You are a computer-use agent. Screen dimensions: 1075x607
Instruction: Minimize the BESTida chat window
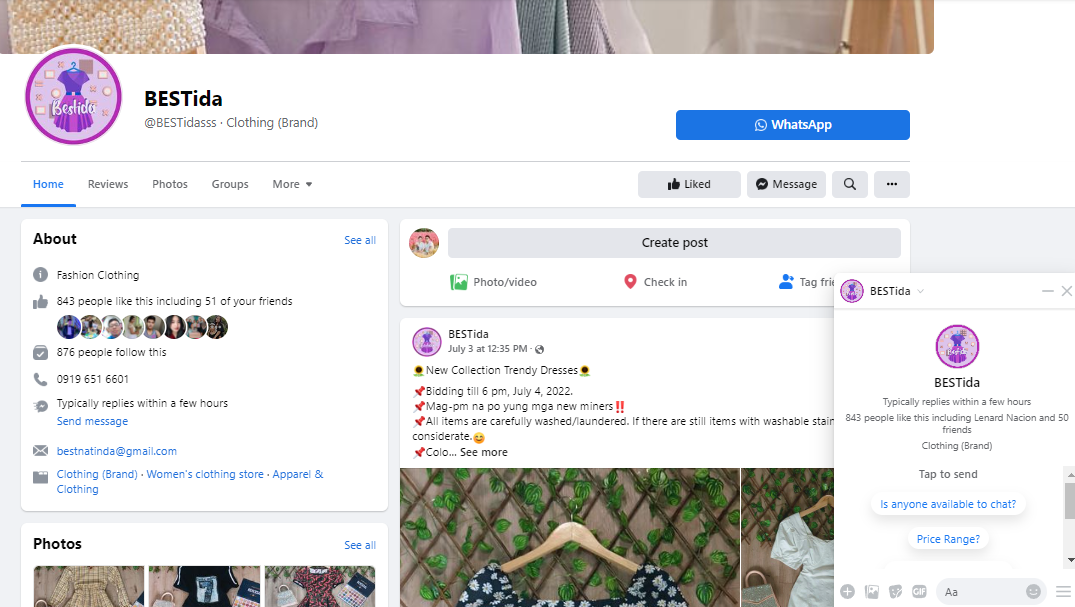point(1048,291)
